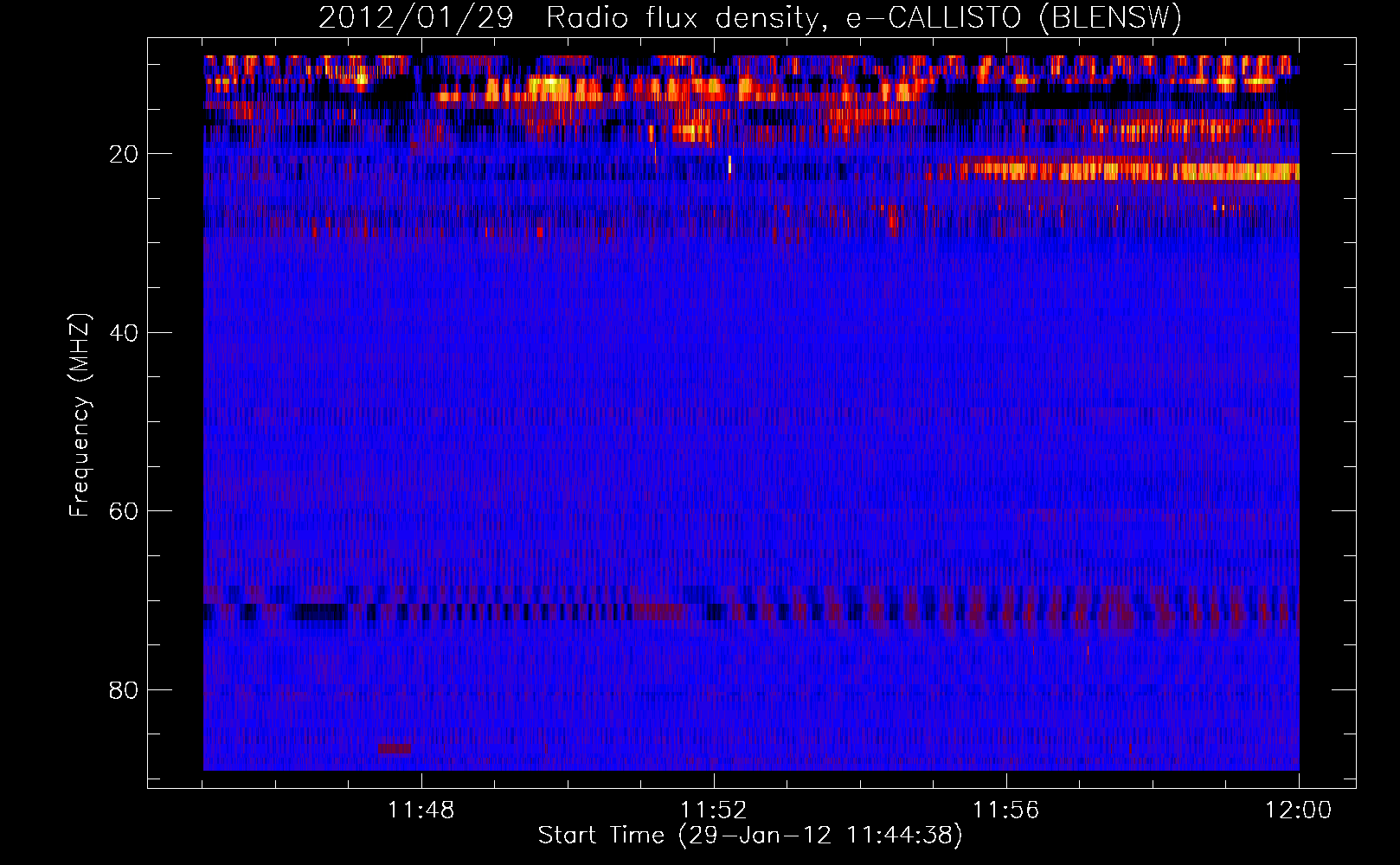The width and height of the screenshot is (1400, 865).
Task: Click the plot title with date 2012/01/29
Action: 750,18
